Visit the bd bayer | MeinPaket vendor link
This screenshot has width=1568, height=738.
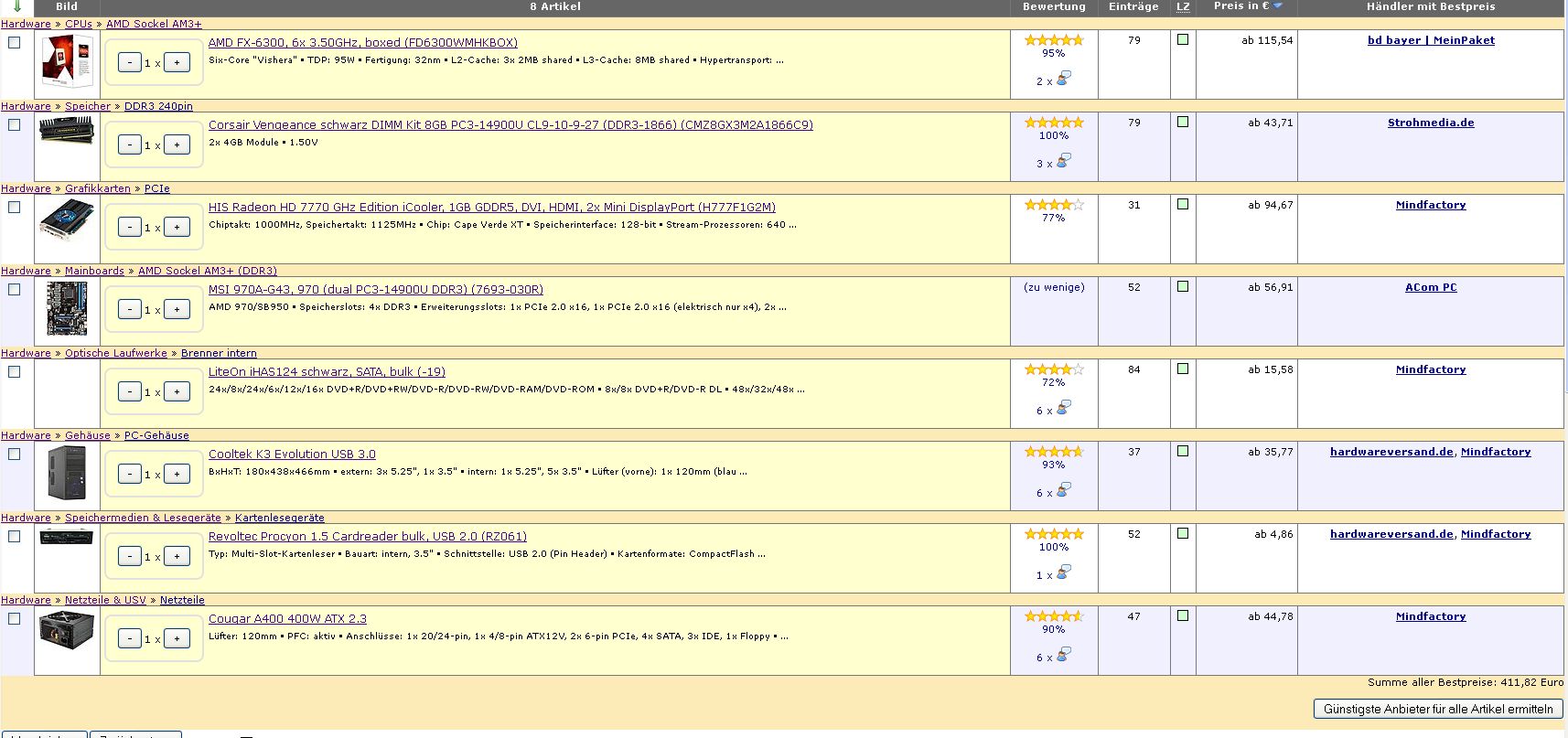tap(1431, 40)
